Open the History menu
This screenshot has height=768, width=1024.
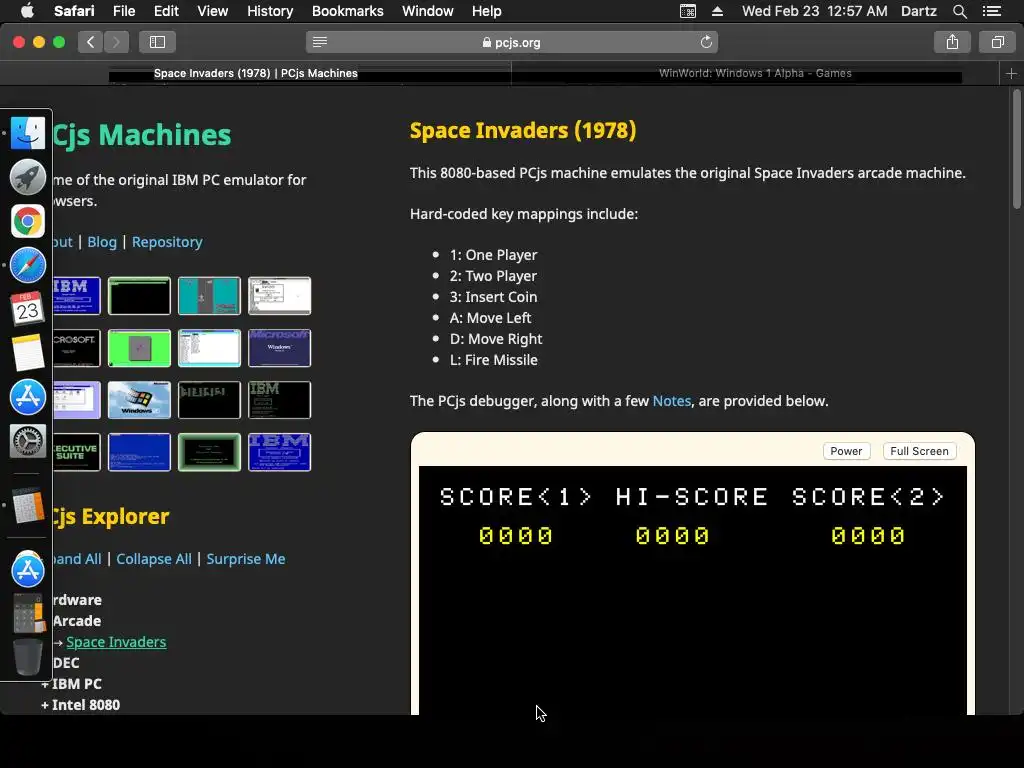click(x=270, y=11)
